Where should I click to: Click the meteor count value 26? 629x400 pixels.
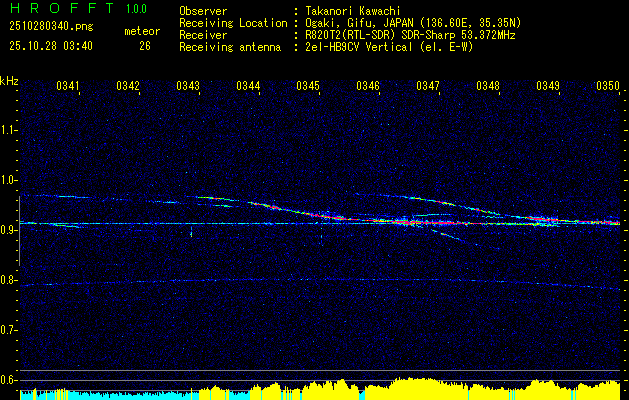pyautogui.click(x=144, y=45)
